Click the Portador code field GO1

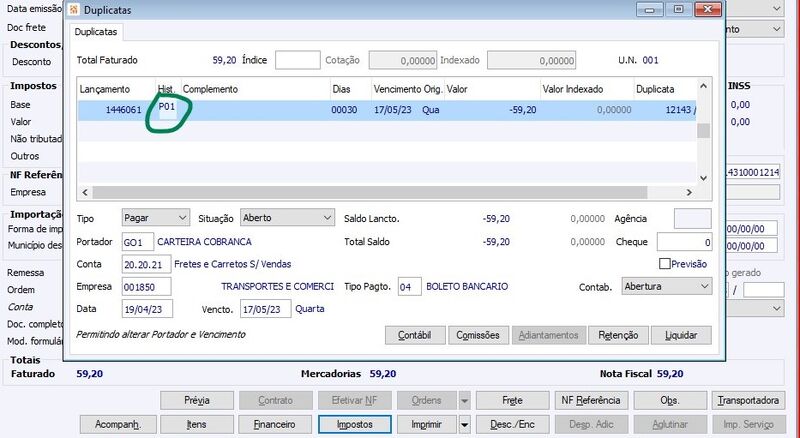[138, 242]
